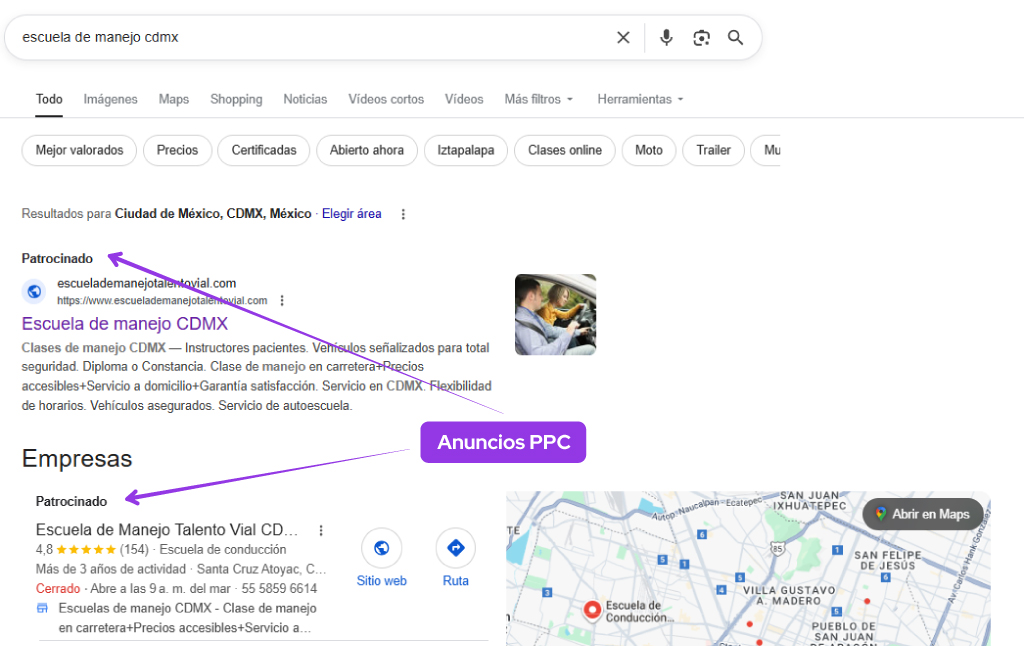Start voice search with microphone icon
The width and height of the screenshot is (1024, 646).
[x=666, y=38]
